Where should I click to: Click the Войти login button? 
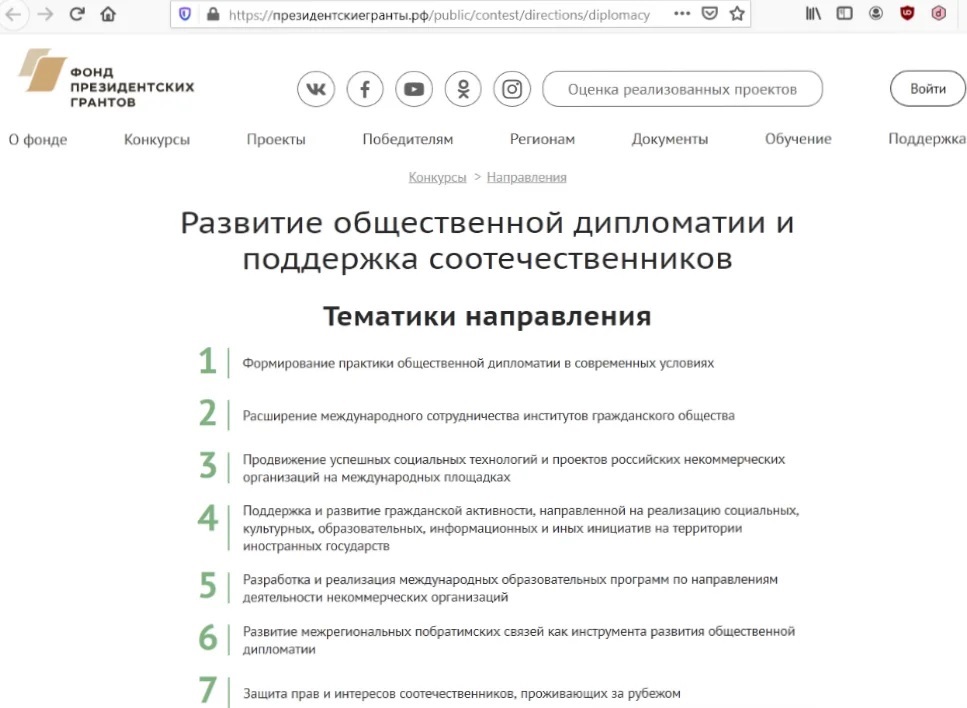click(x=928, y=89)
